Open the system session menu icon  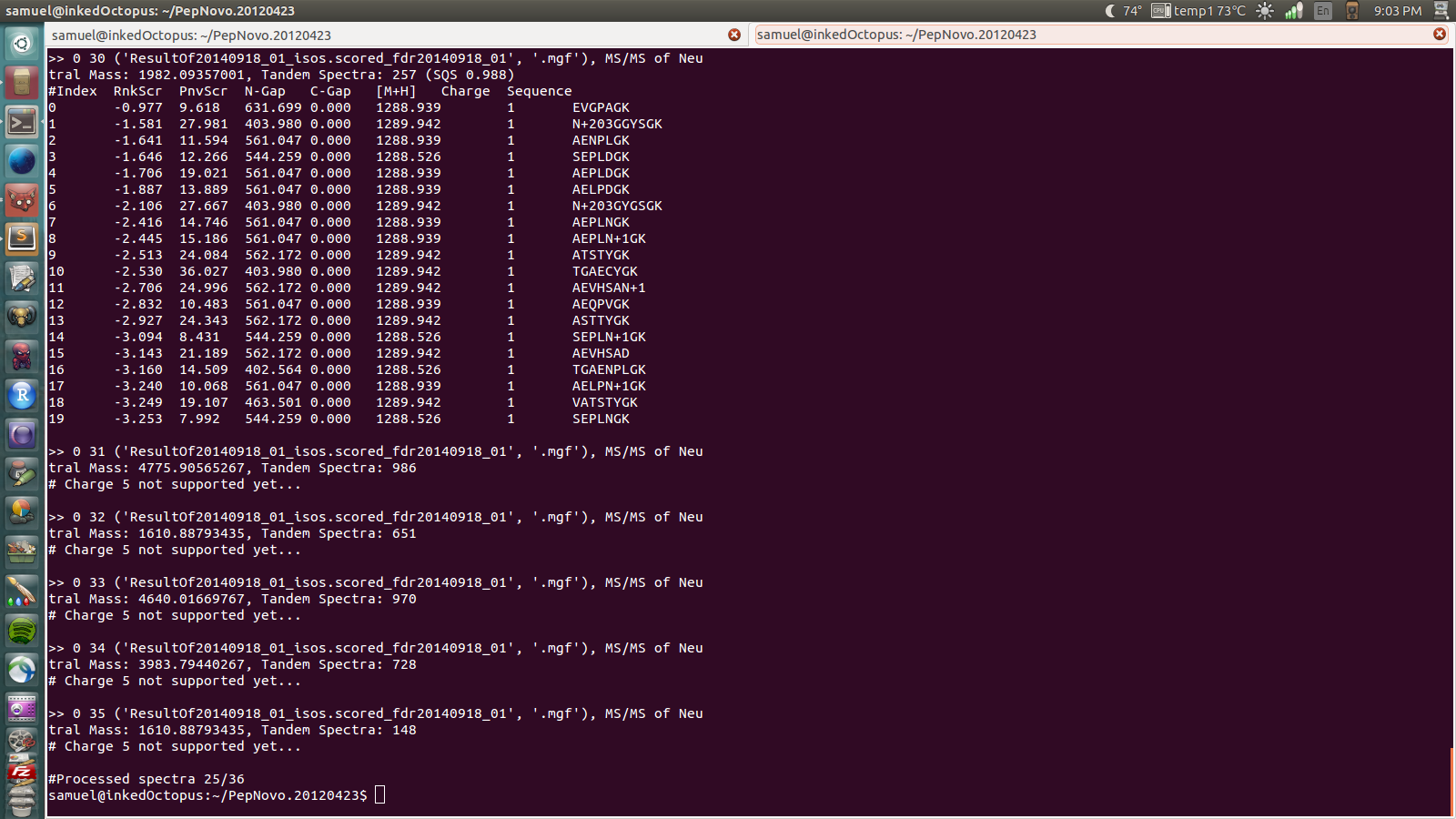[1441, 11]
